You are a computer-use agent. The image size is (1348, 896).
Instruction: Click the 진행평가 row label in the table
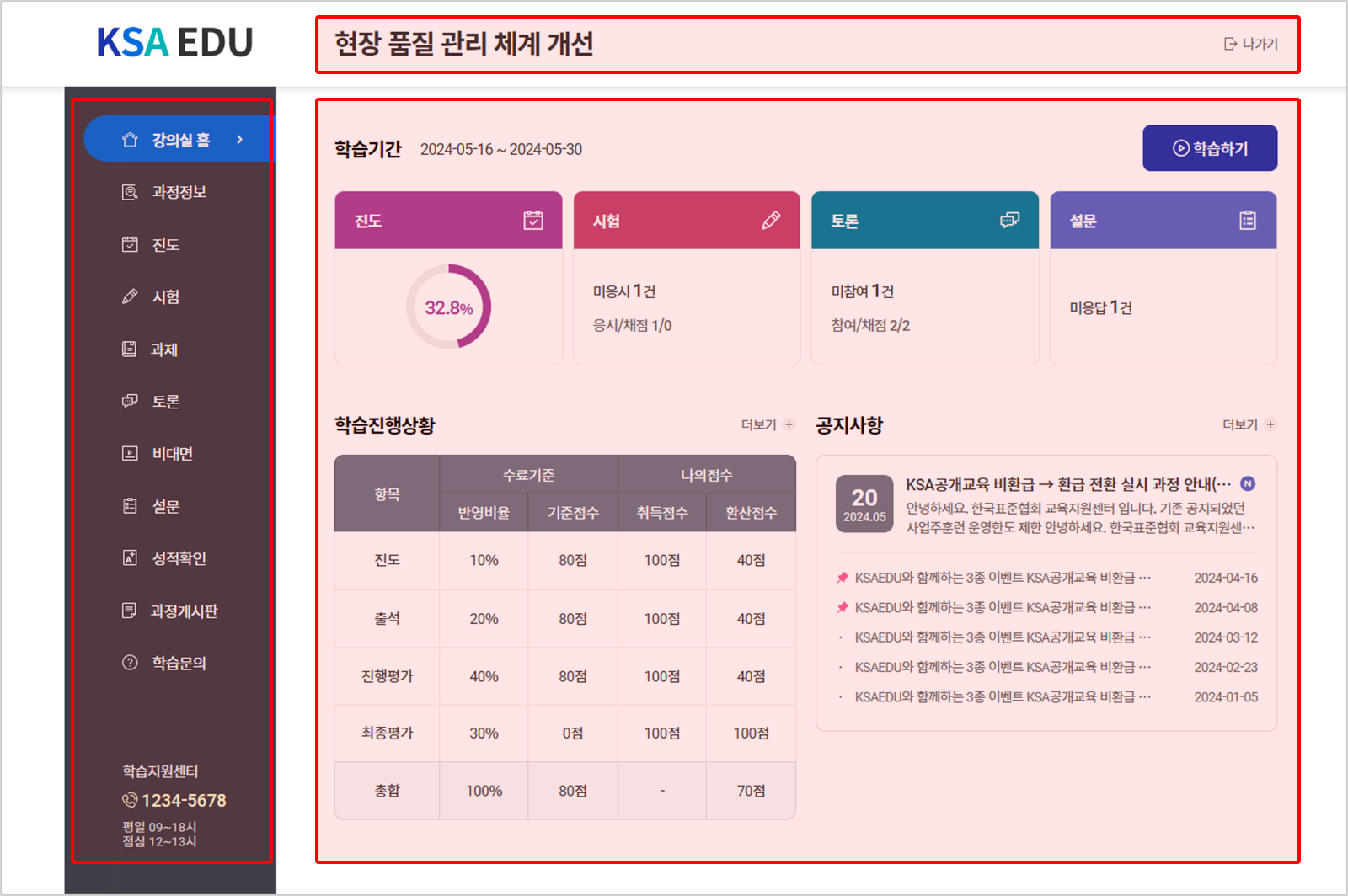pyautogui.click(x=388, y=676)
